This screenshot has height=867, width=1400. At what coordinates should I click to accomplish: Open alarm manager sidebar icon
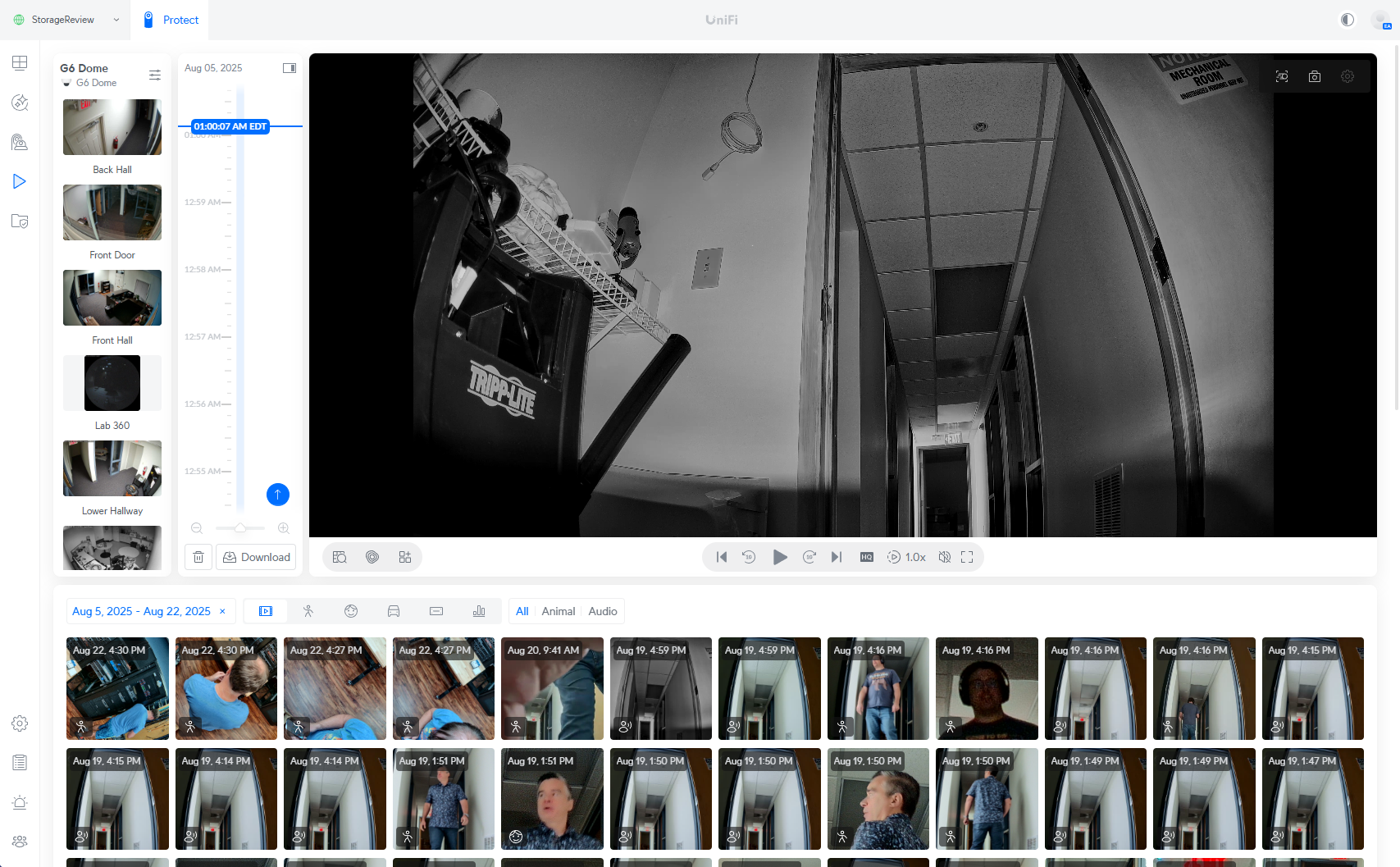click(x=20, y=802)
